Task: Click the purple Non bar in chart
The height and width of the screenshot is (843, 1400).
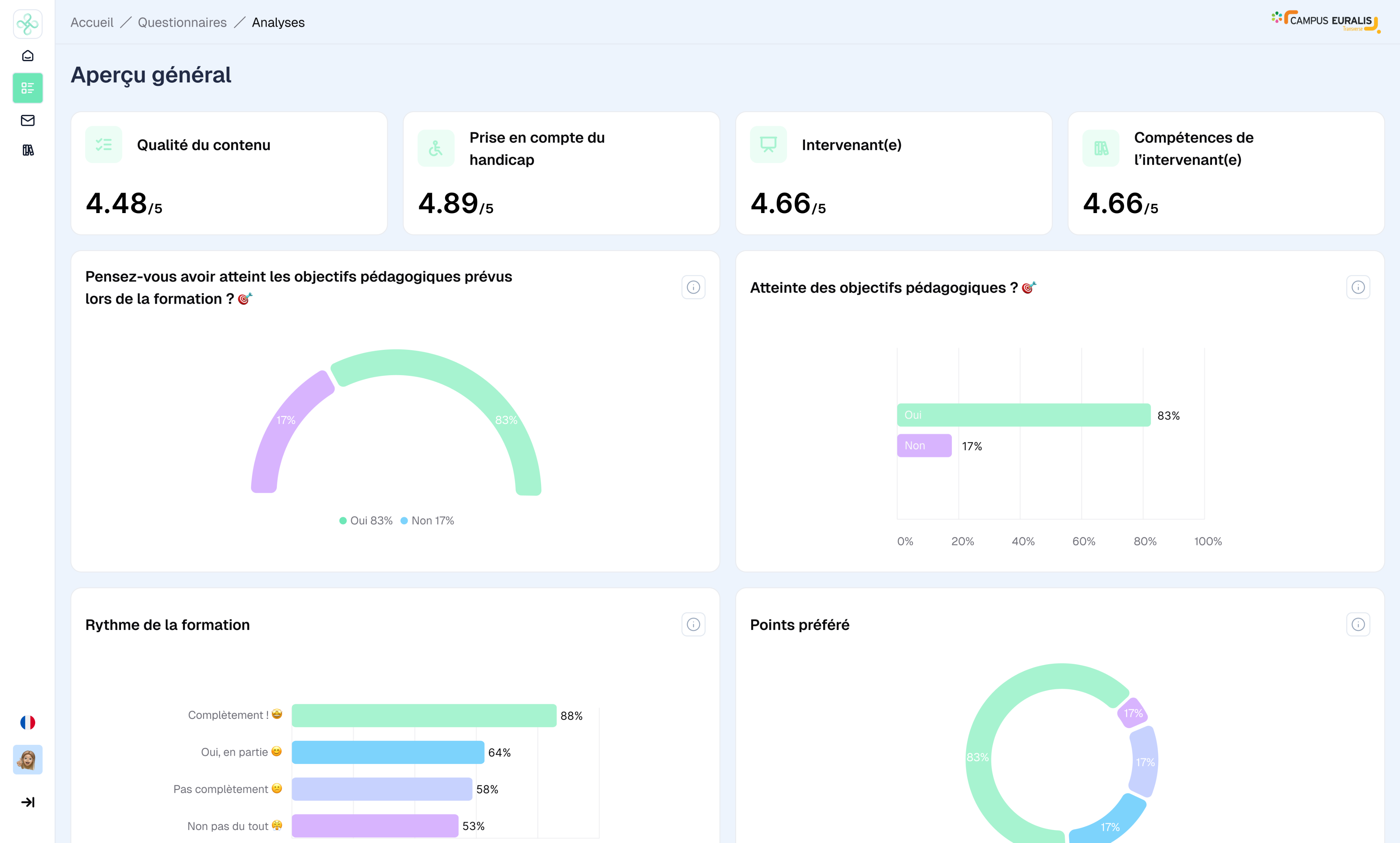Action: [x=924, y=446]
